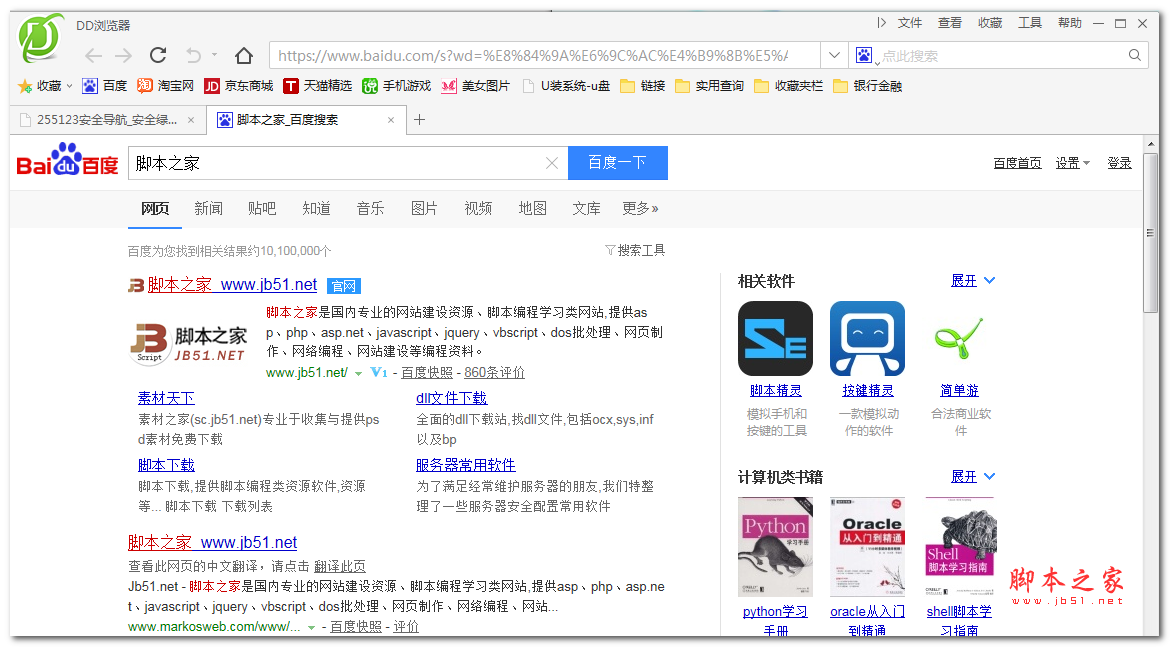Go back to the previous page
This screenshot has width=1170, height=647.
pos(93,56)
